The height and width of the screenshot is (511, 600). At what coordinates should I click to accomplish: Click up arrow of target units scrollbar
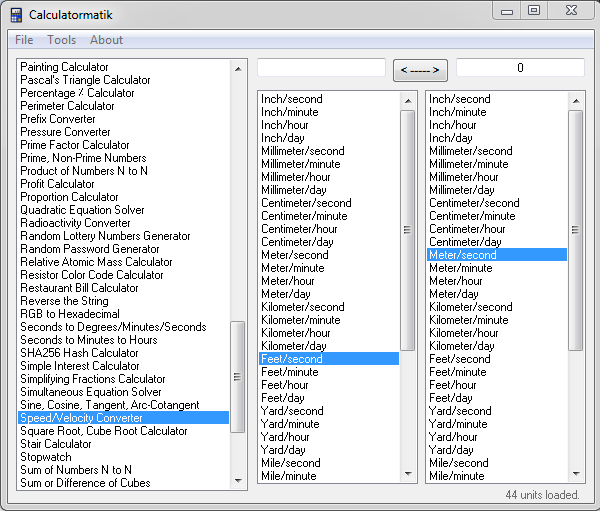[576, 101]
